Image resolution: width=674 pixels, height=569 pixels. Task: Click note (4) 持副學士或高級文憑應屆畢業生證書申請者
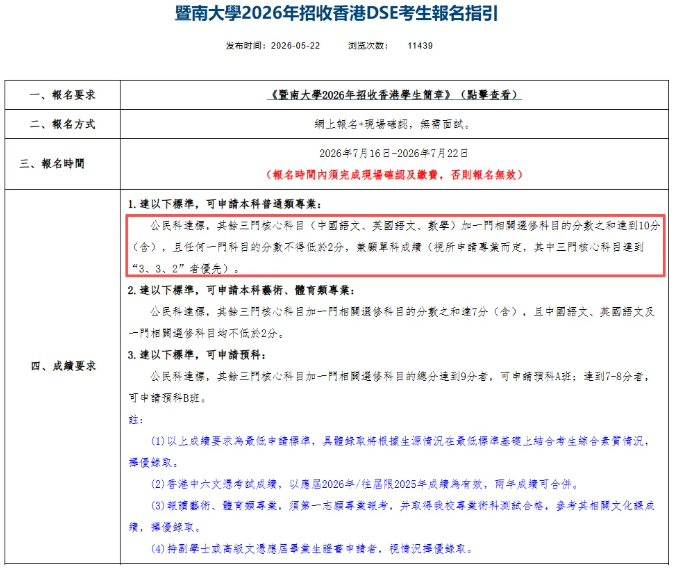(x=312, y=549)
